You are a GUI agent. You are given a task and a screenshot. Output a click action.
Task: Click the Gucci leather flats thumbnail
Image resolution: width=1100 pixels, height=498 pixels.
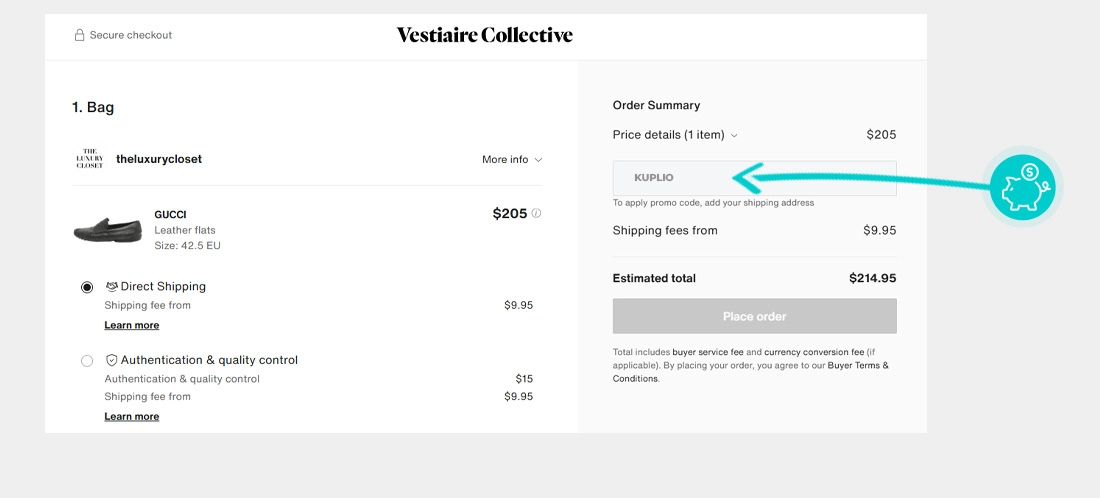pos(107,230)
